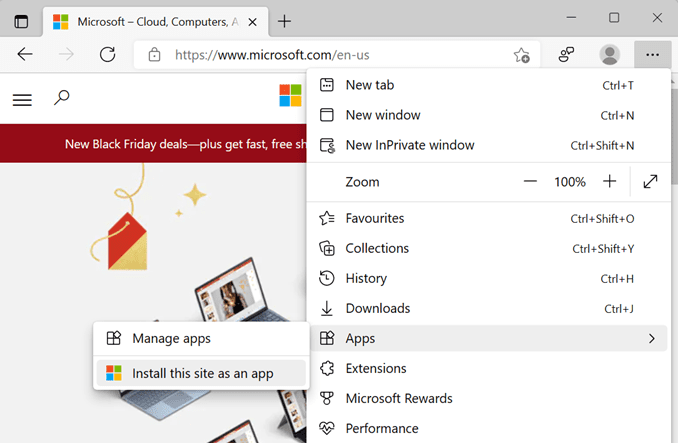Minimize the browser window
This screenshot has height=443, width=678.
coord(571,18)
